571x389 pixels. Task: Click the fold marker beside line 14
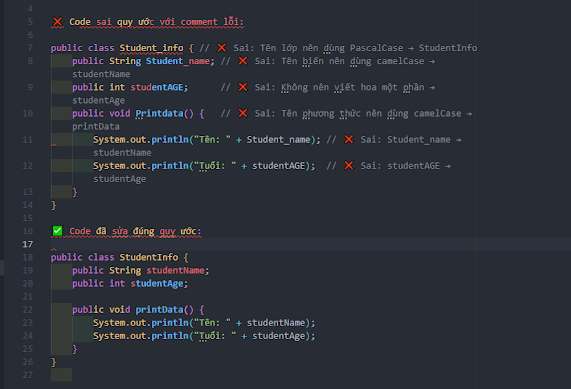(x=43, y=205)
